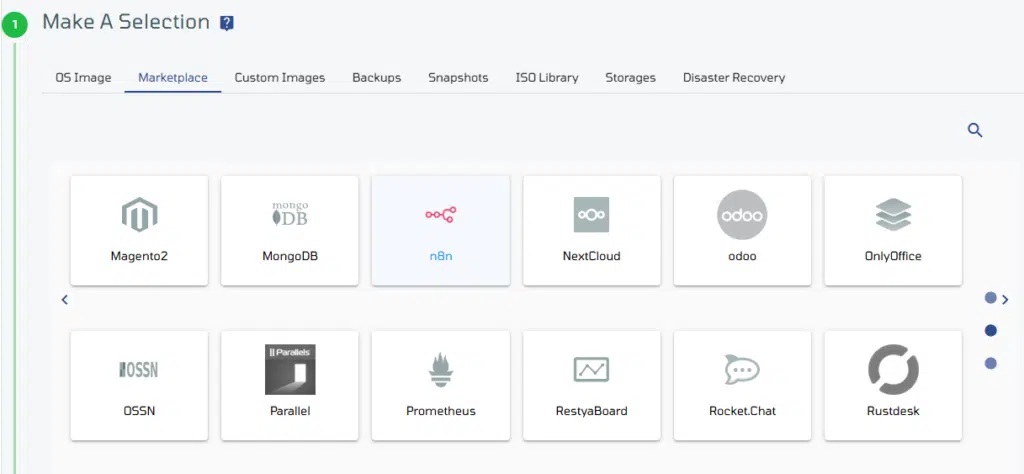Choose the OnlyOffice stacked layers icon
This screenshot has height=474, width=1024.
tap(893, 215)
